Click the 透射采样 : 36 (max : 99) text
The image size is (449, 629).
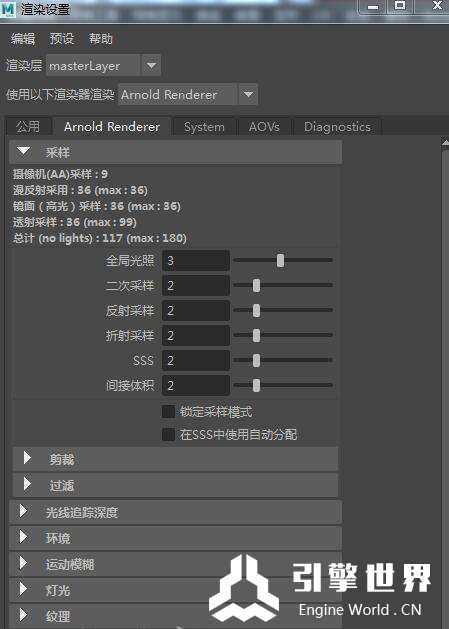pyautogui.click(x=75, y=222)
